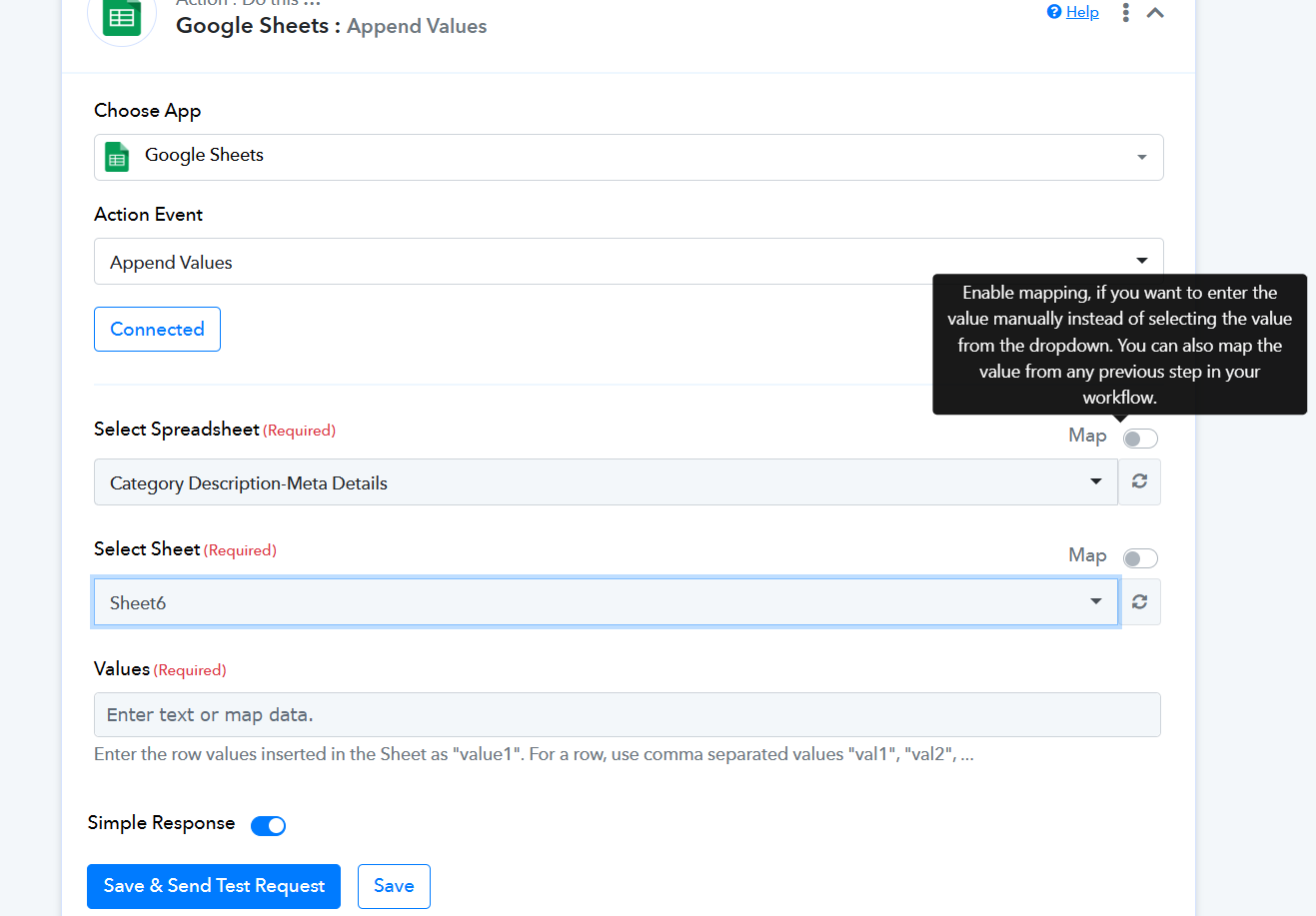Collapse the action step with the chevron
1316x916 pixels.
click(1155, 13)
